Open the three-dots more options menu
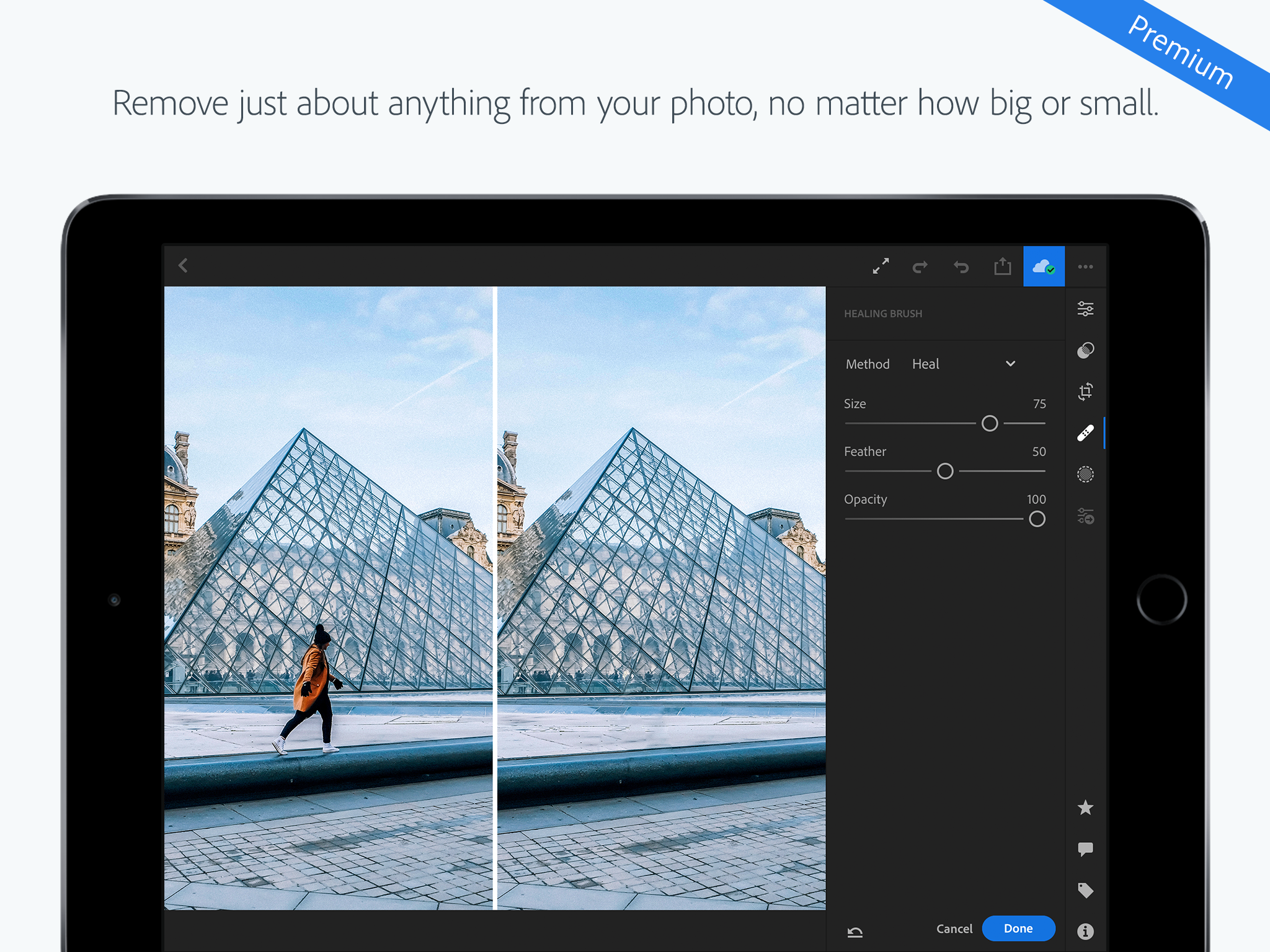 1085,267
